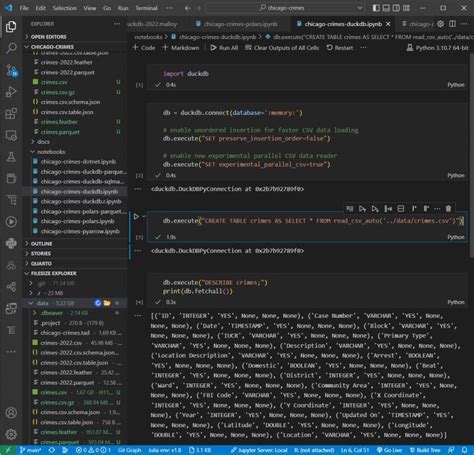Go back with the navigation arrow
The height and width of the screenshot is (455, 474).
pyautogui.click(x=187, y=8)
